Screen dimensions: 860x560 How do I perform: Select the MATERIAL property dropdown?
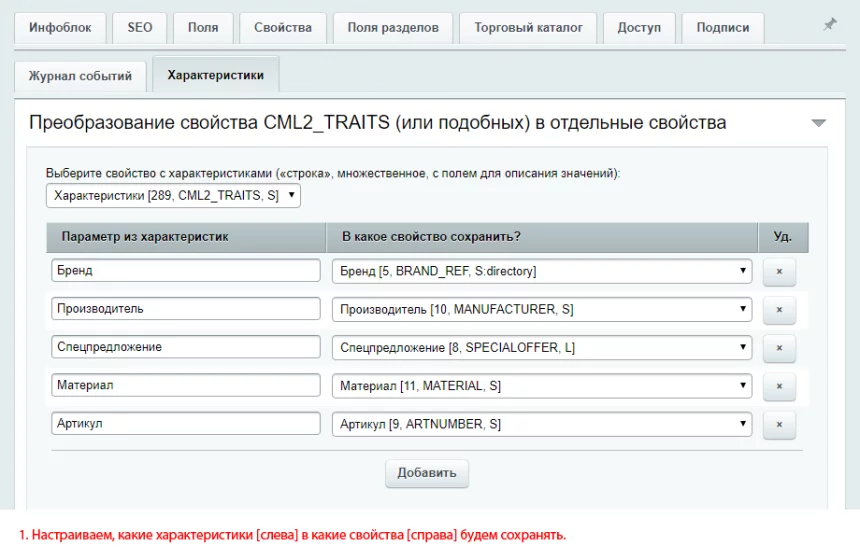point(541,386)
